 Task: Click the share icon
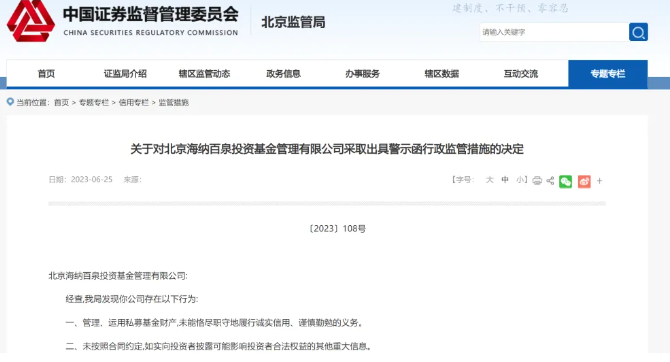pyautogui.click(x=550, y=181)
